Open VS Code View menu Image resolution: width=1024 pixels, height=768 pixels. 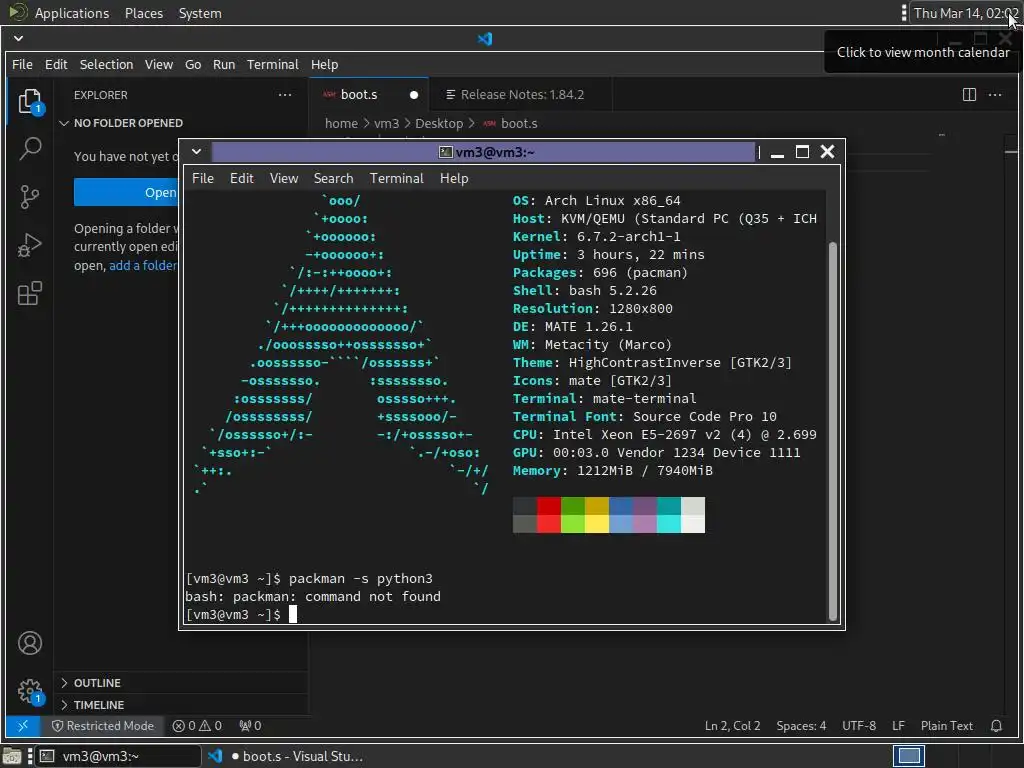[x=159, y=64]
